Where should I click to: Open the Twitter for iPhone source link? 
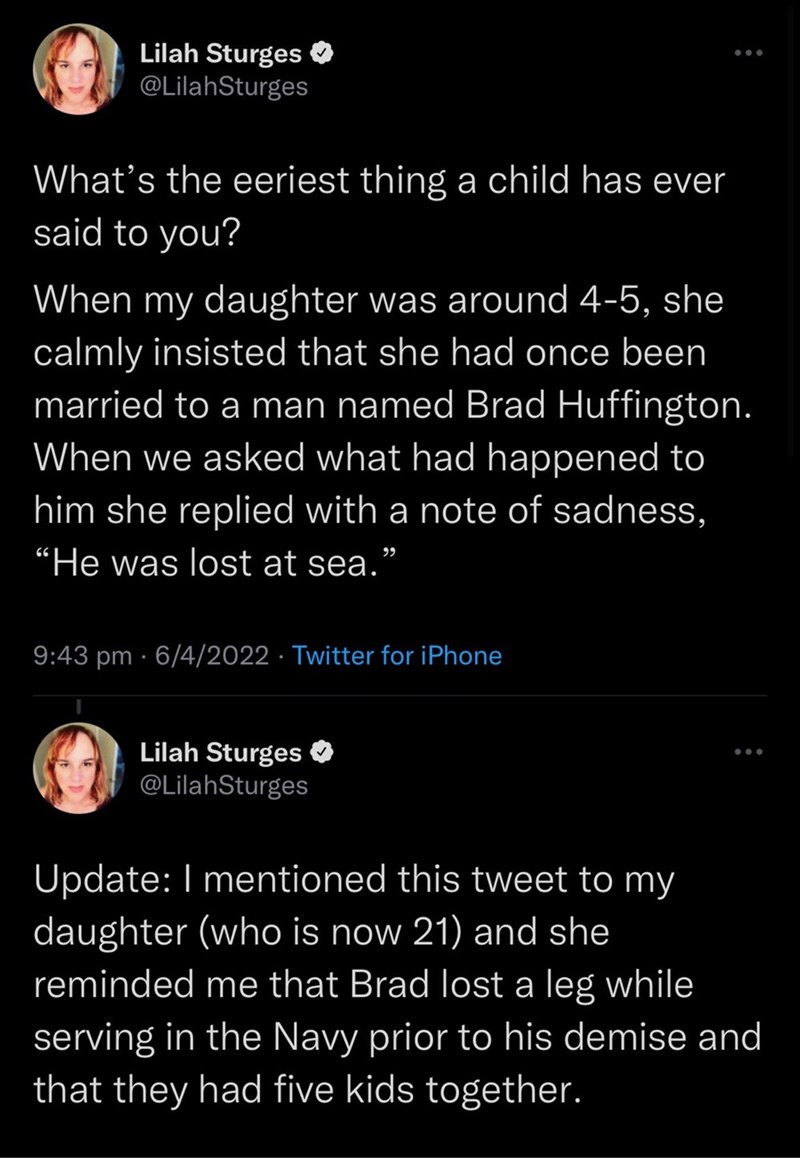[x=398, y=656]
